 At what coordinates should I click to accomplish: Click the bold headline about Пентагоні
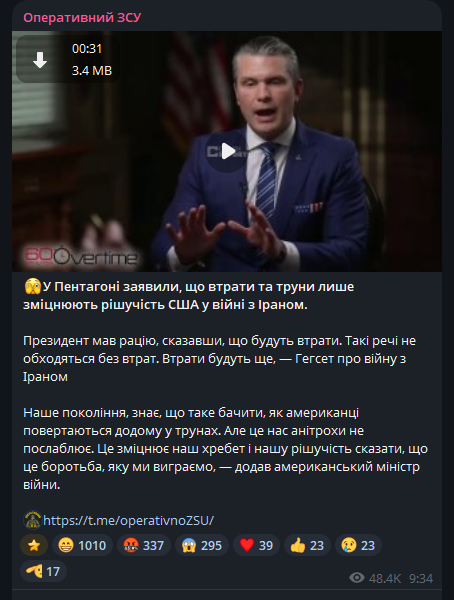tap(189, 296)
